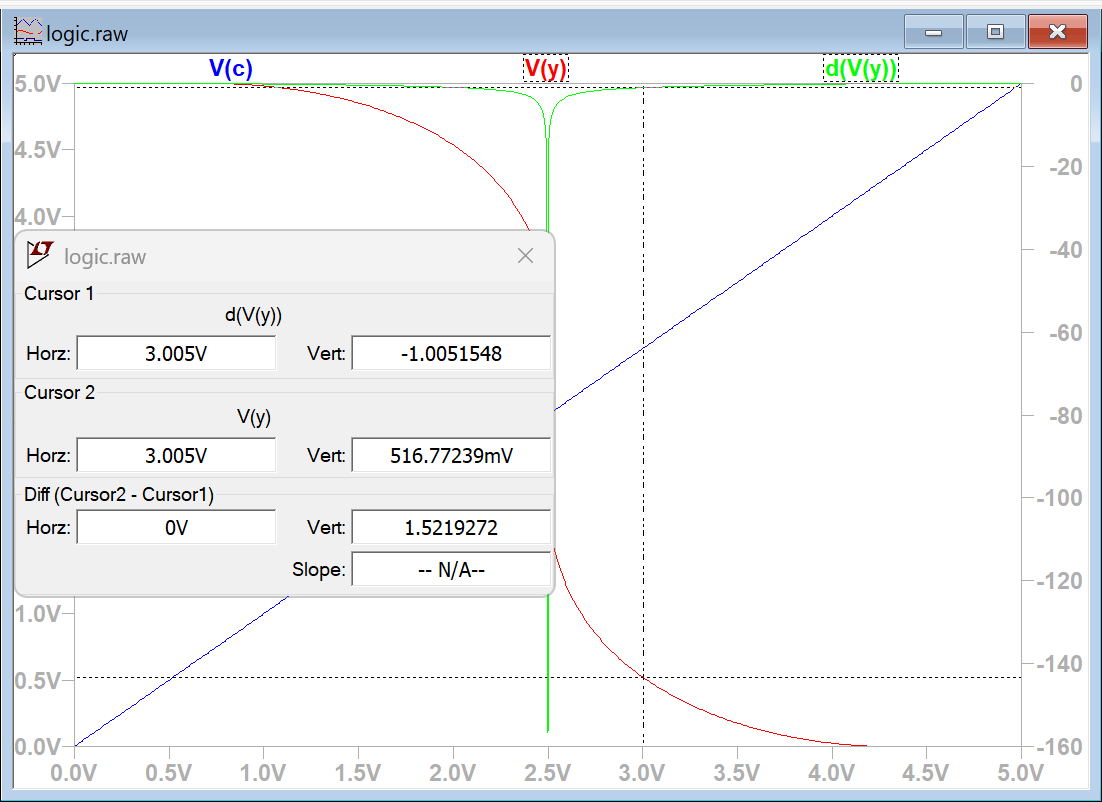Screen dimensions: 1102x802
Task: Click the -20 label on the right axis
Action: point(1065,167)
